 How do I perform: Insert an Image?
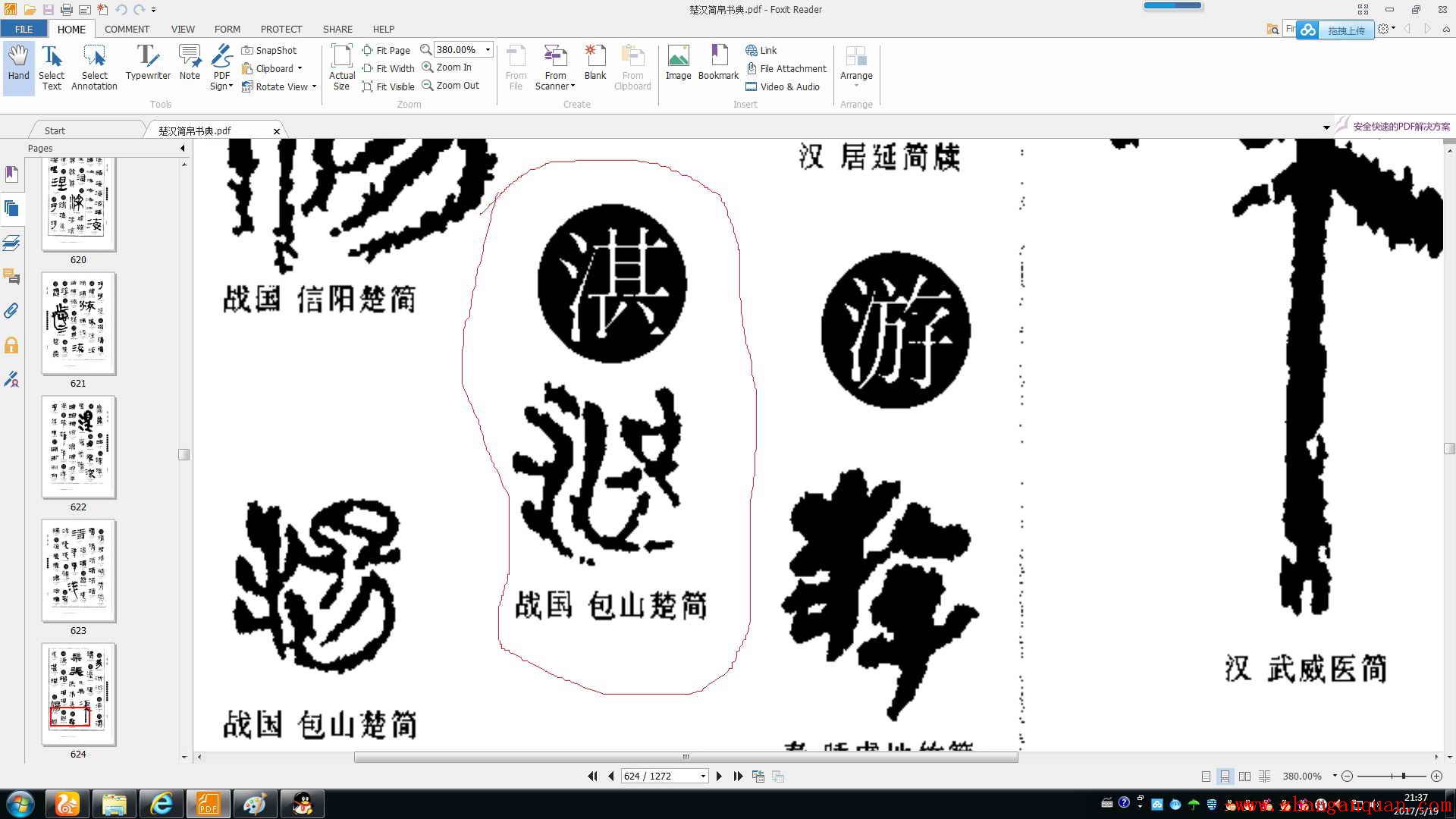click(x=678, y=63)
